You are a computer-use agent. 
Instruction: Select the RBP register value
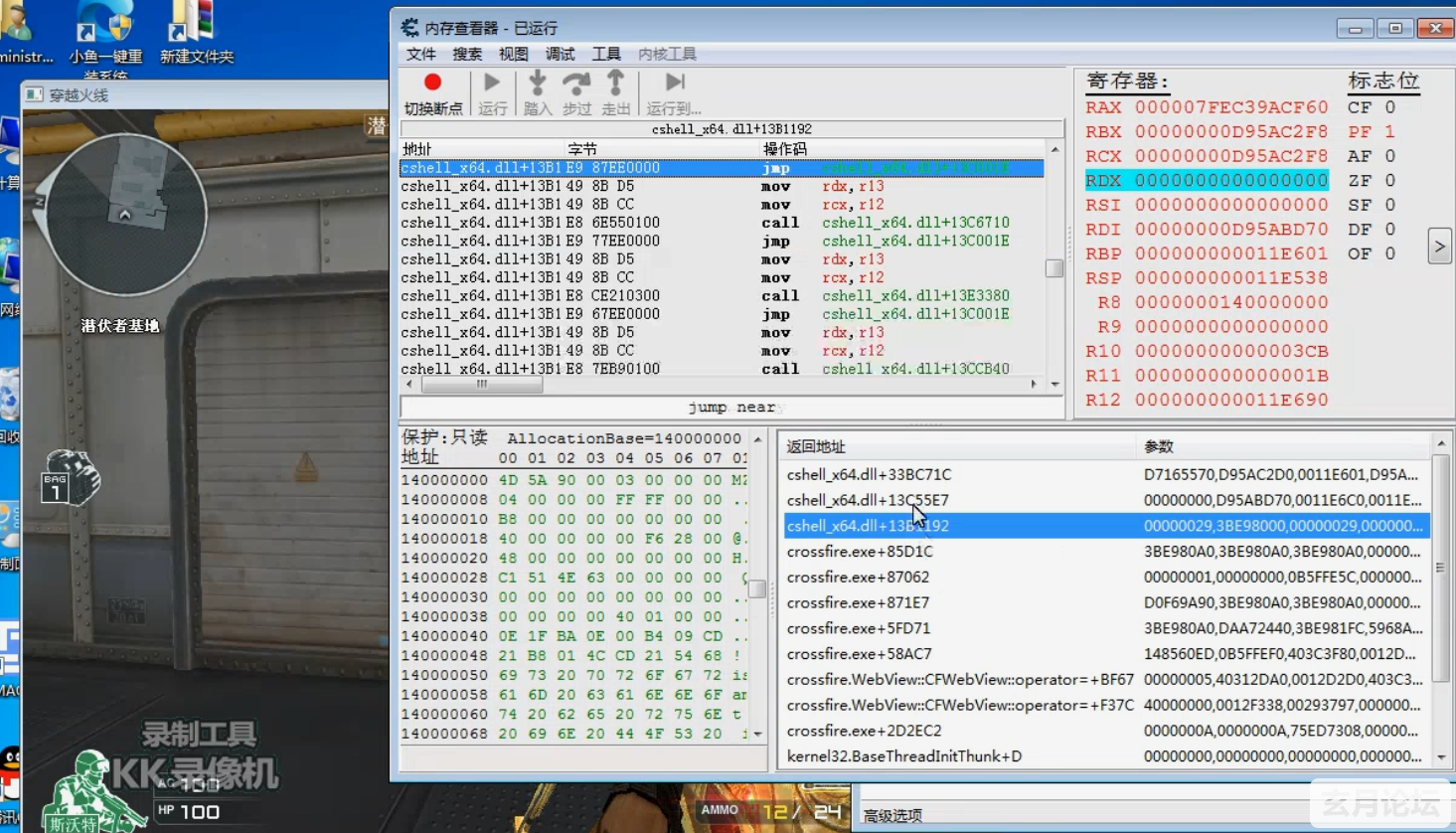(x=1231, y=253)
